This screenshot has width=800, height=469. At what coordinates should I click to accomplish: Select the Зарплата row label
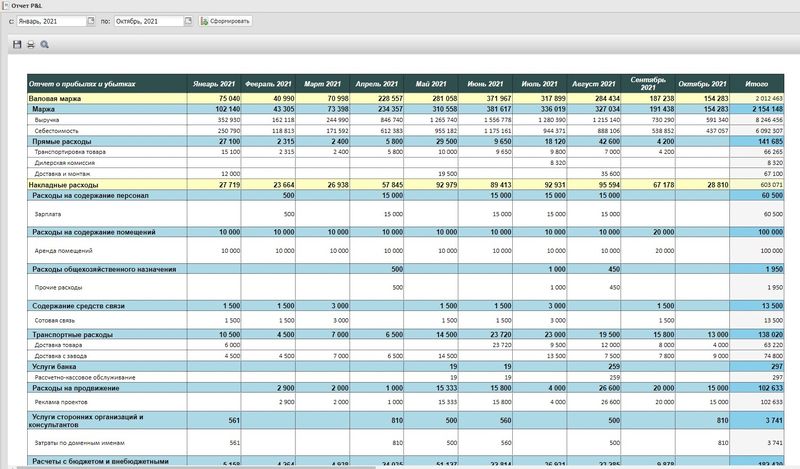pyautogui.click(x=48, y=214)
